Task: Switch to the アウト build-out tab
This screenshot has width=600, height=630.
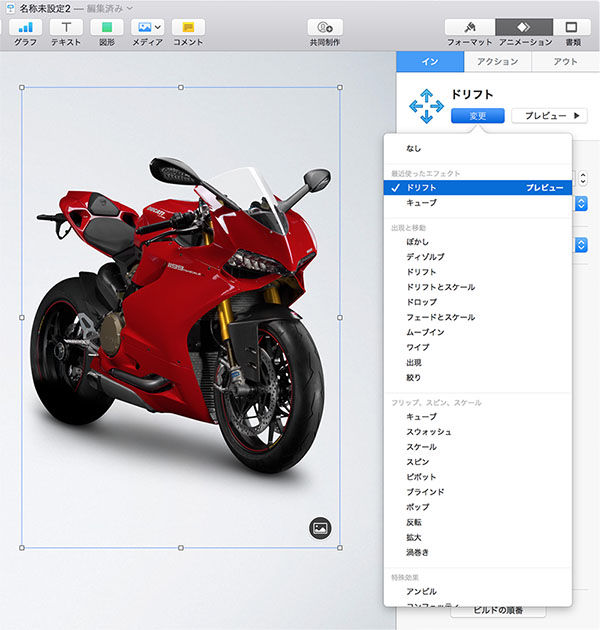Action: (x=565, y=61)
